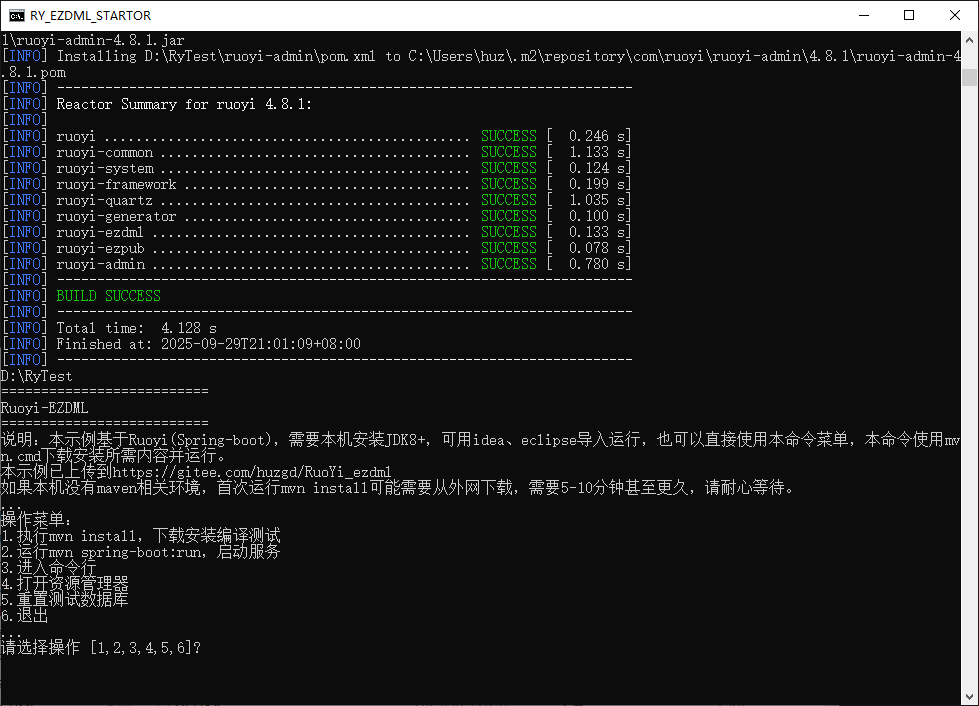Screen dimensions: 979x706
Task: Click the scrollbar up arrow
Action: (970, 40)
